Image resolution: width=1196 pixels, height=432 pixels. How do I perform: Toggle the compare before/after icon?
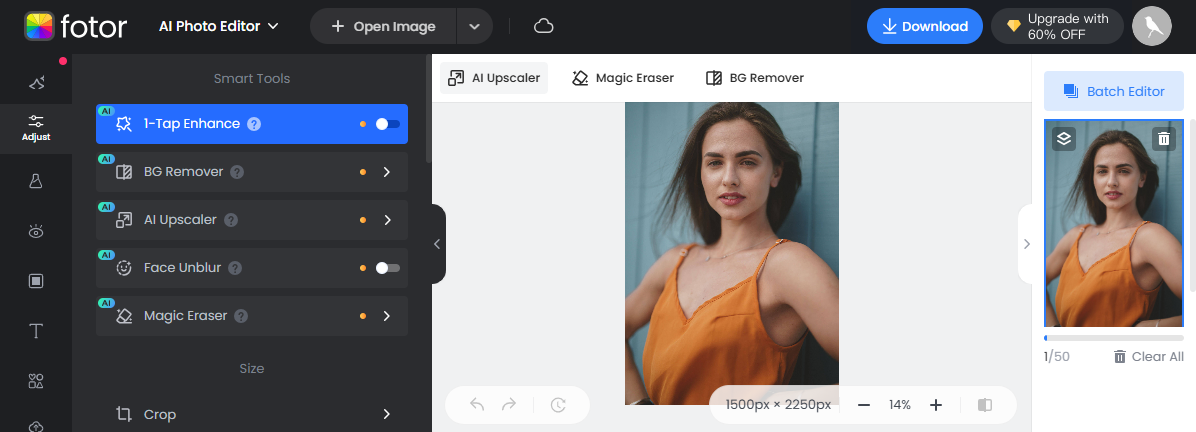tap(985, 405)
